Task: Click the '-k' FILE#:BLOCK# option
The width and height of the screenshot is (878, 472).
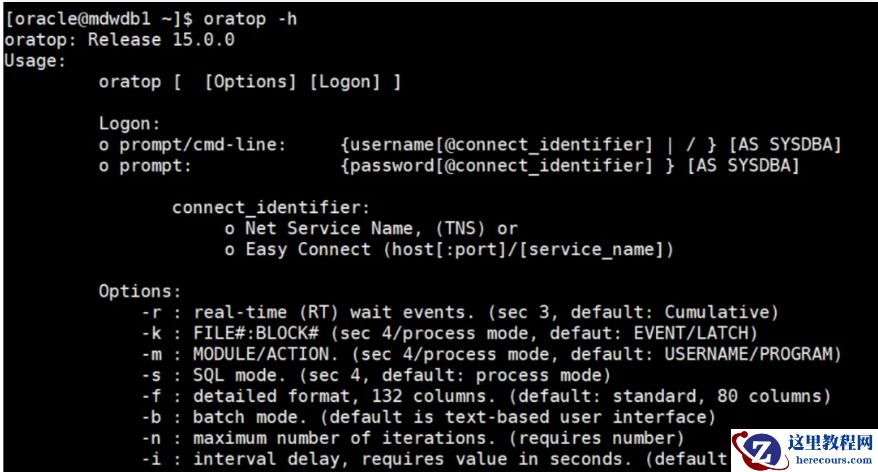Action: tap(151, 333)
